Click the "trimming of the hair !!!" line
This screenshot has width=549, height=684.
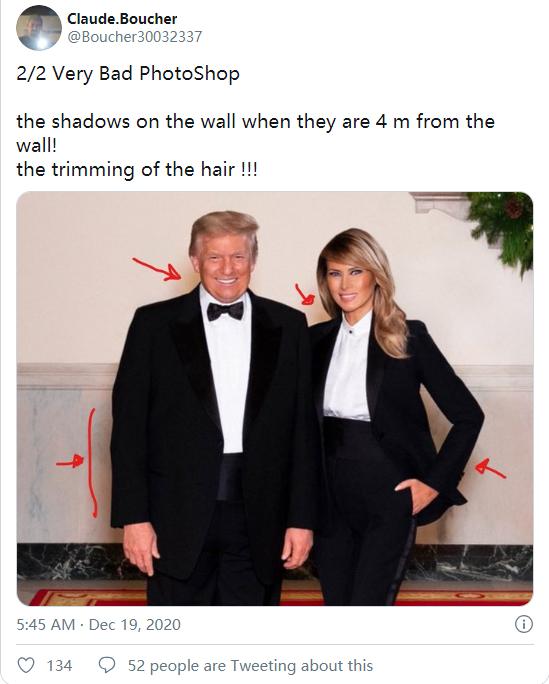137,169
